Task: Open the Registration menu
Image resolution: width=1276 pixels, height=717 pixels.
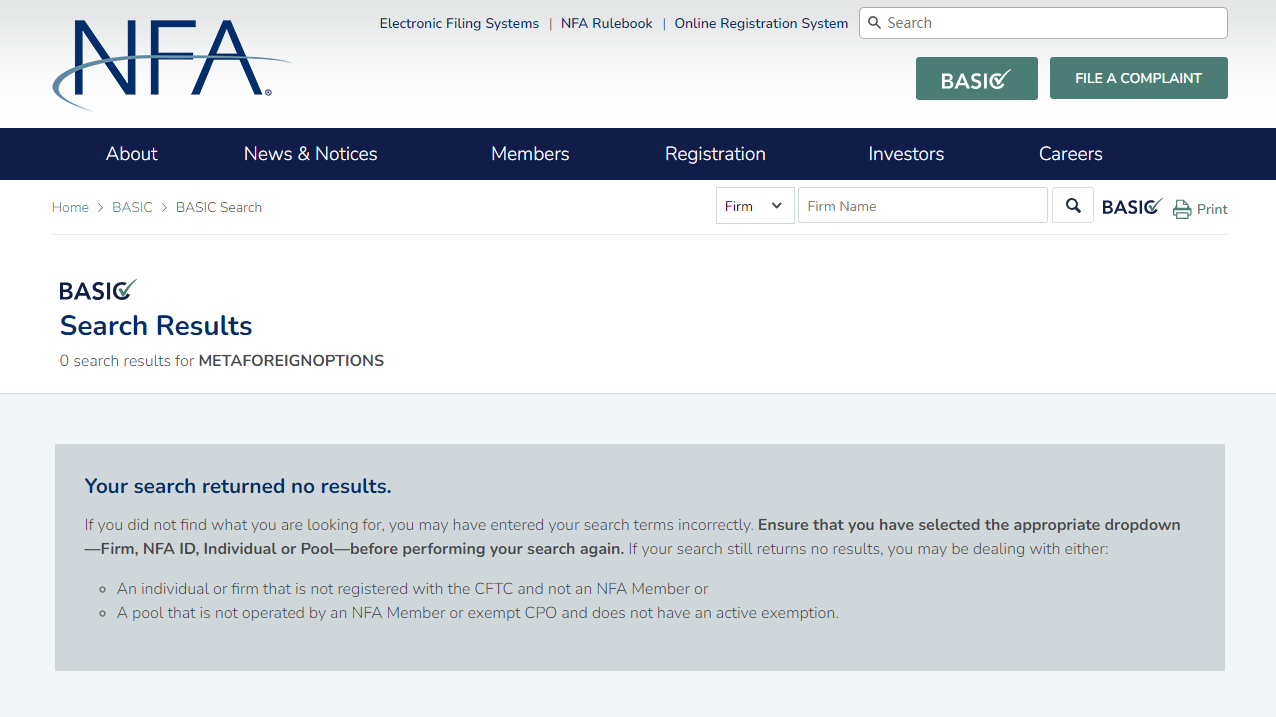Action: click(x=715, y=154)
